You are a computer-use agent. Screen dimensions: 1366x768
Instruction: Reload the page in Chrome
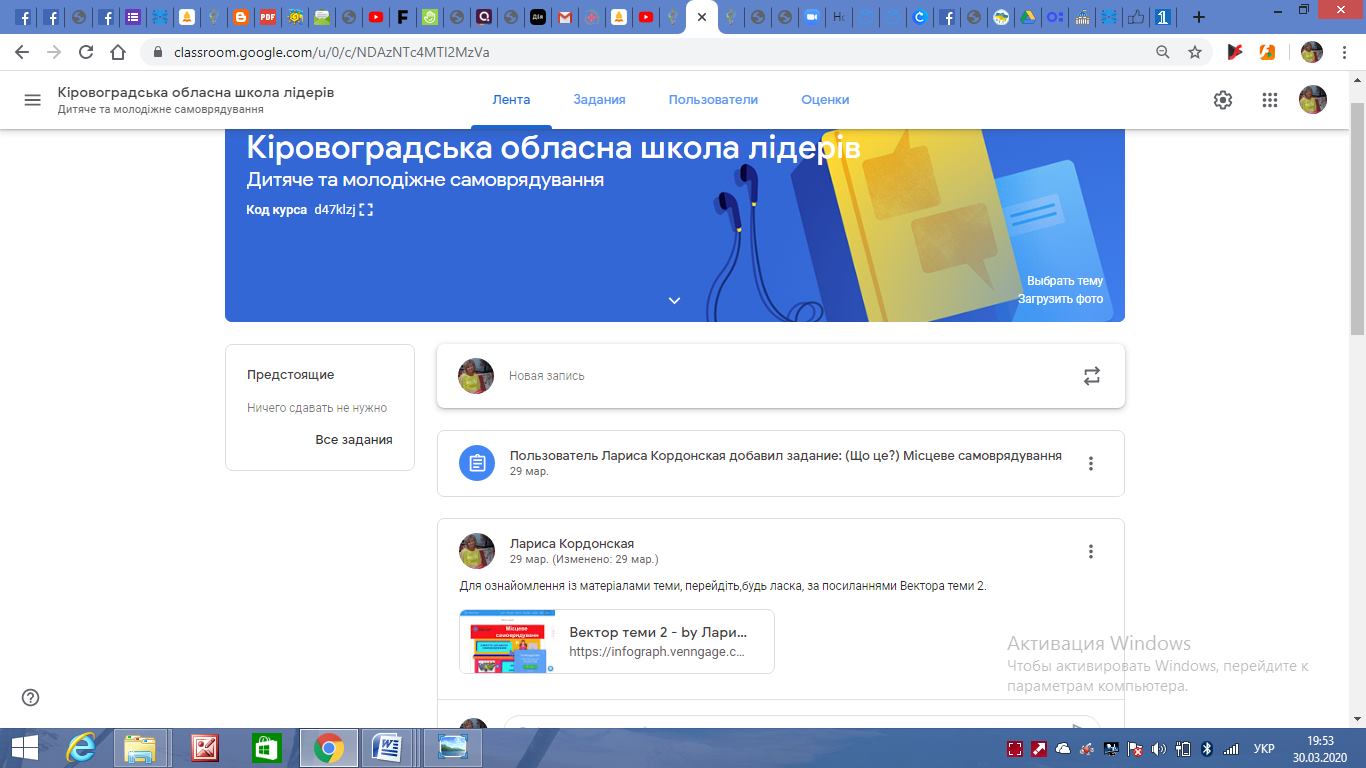(x=86, y=52)
